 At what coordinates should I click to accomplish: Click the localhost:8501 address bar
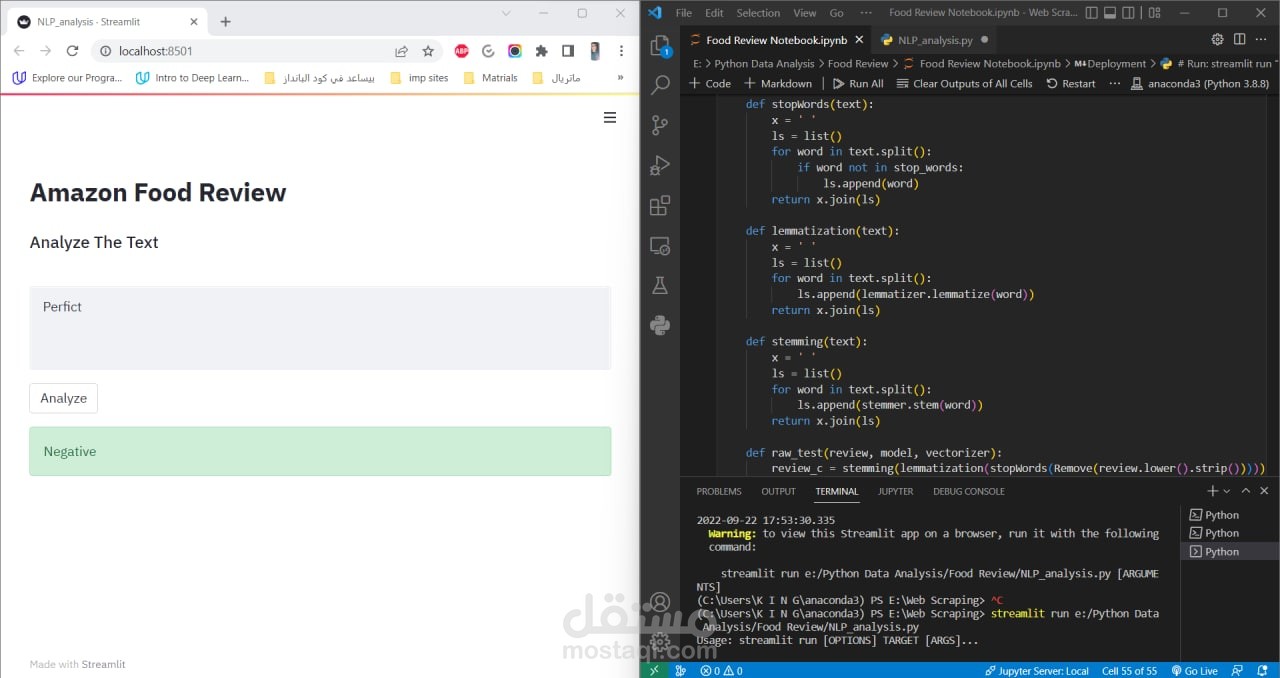coord(240,51)
